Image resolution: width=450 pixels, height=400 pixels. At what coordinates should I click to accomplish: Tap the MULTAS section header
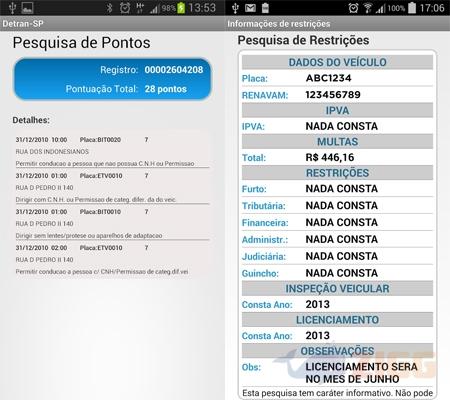[x=337, y=142]
